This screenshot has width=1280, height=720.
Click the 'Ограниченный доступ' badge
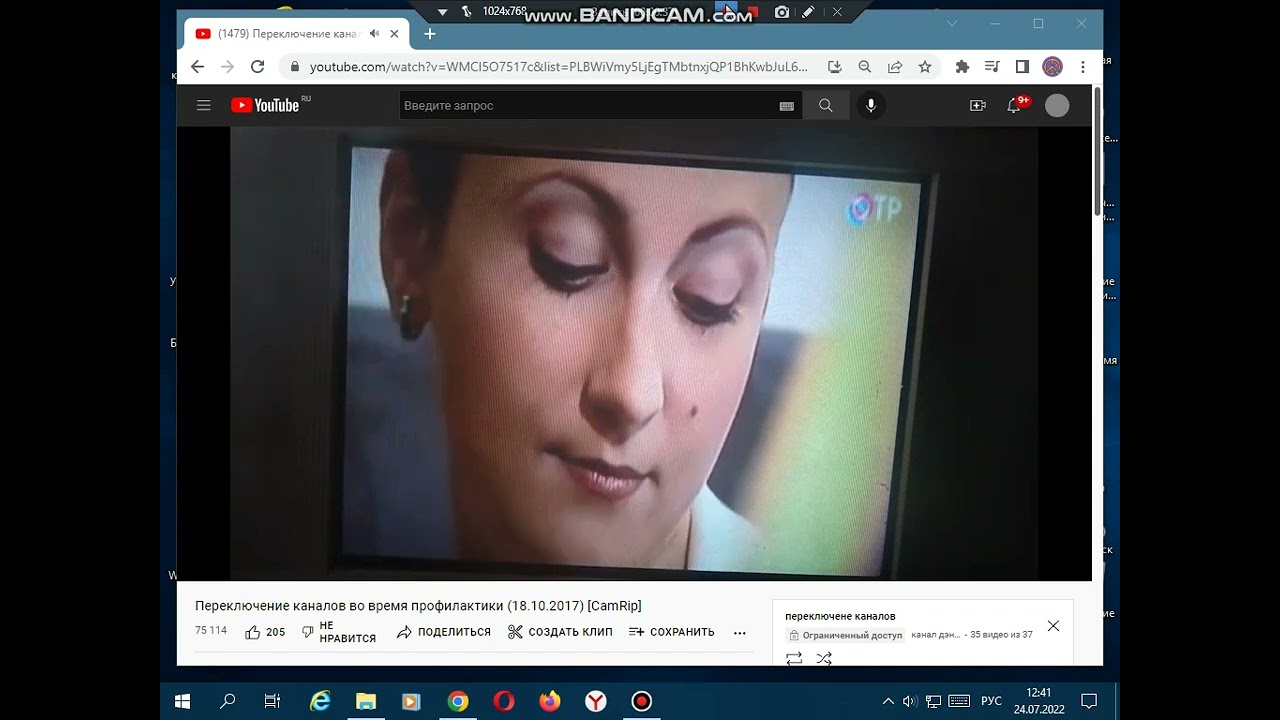click(846, 635)
